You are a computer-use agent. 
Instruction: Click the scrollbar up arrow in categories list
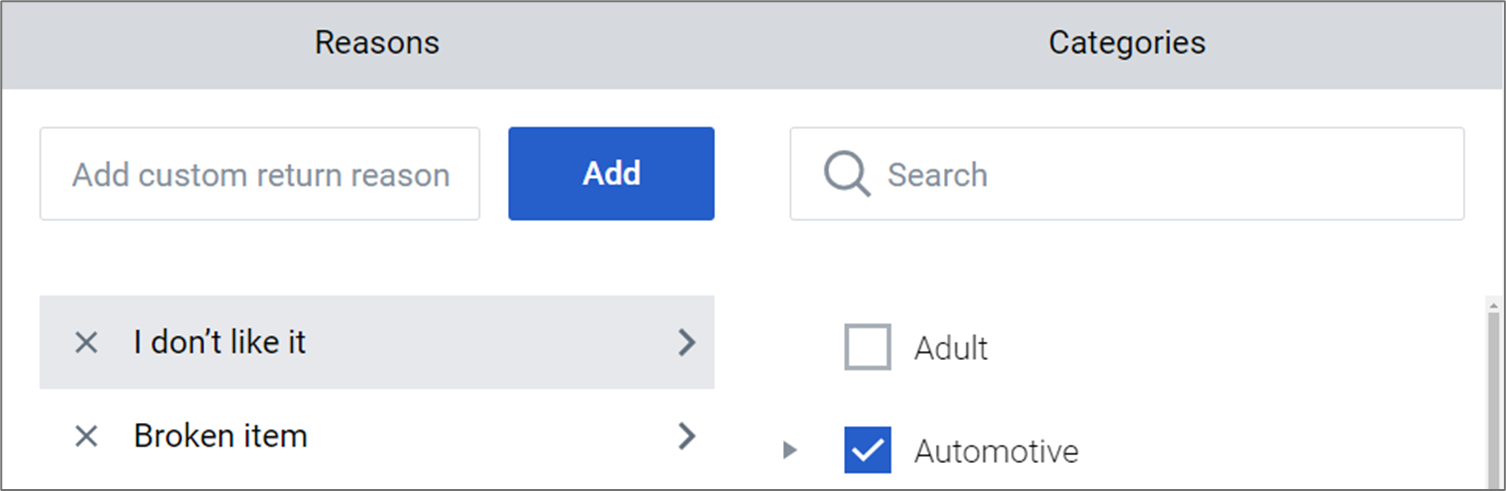pos(1496,304)
